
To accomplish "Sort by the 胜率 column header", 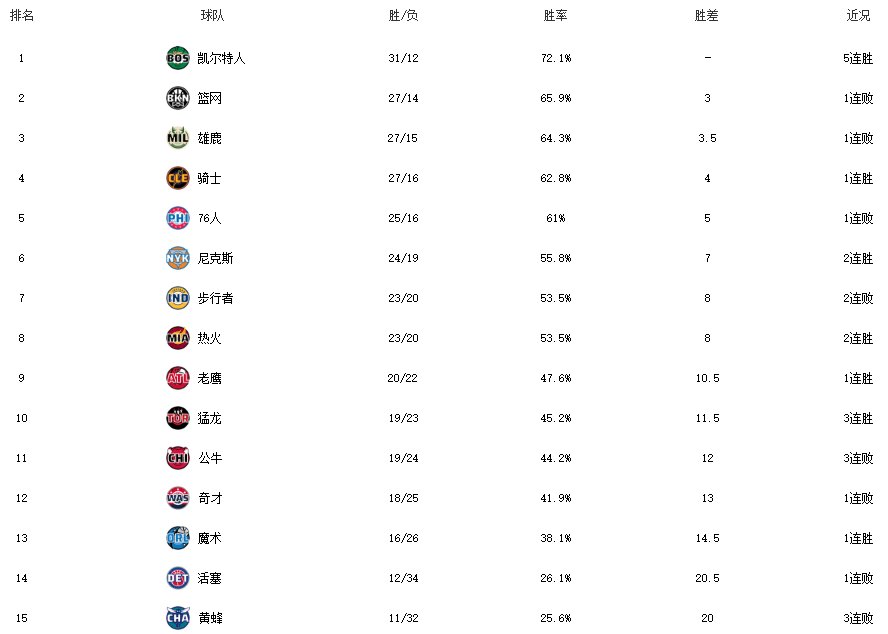I will pos(556,15).
